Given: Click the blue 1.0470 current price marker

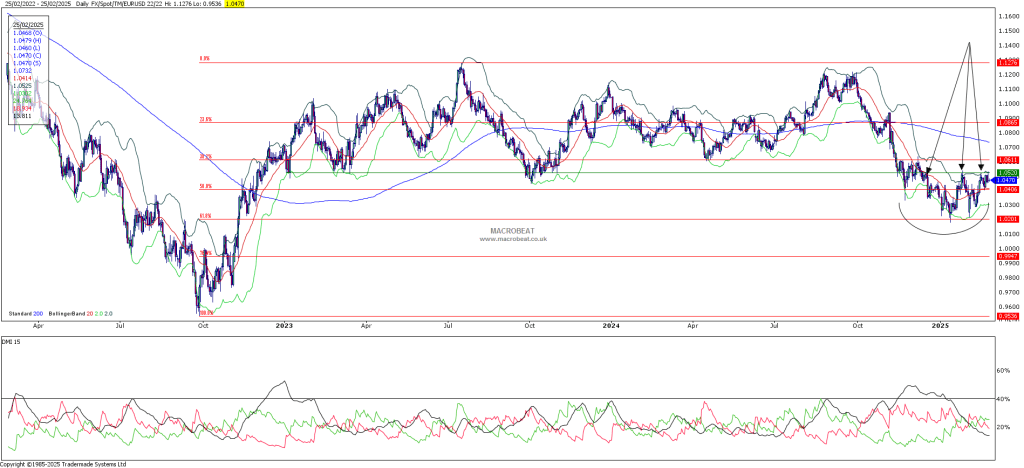Looking at the screenshot, I should click(1007, 180).
